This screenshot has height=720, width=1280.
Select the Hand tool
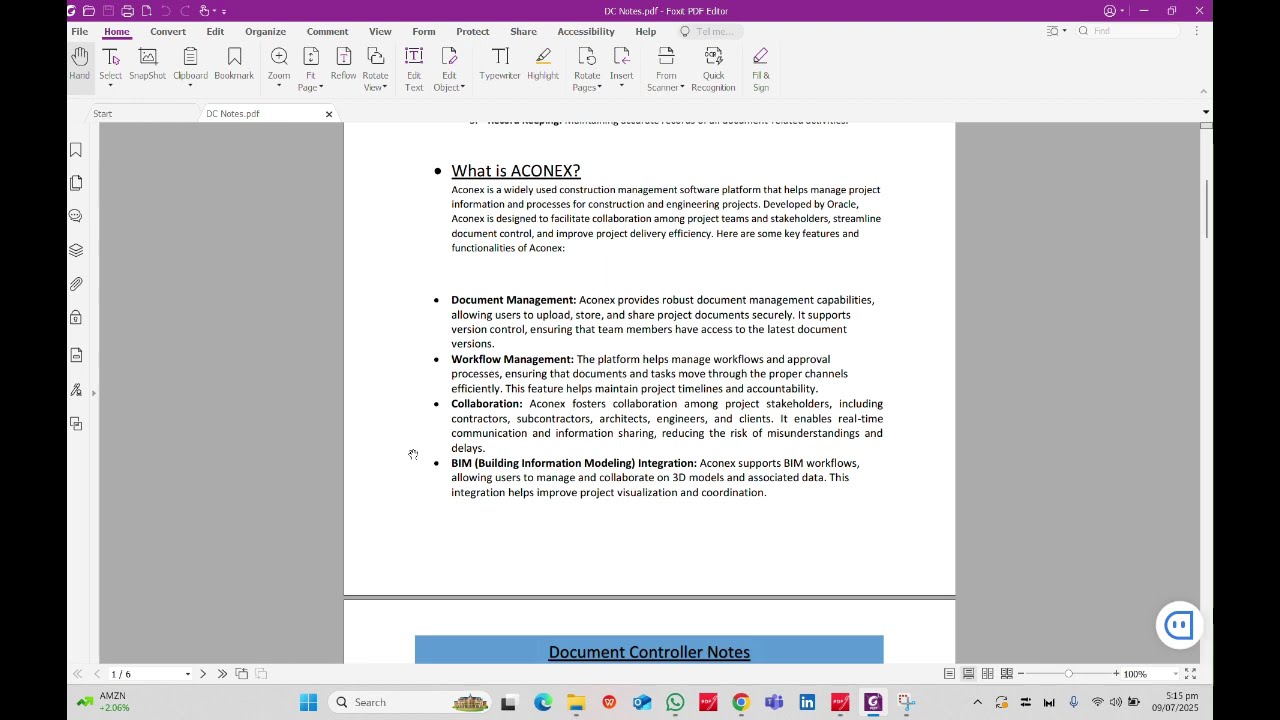tap(79, 63)
